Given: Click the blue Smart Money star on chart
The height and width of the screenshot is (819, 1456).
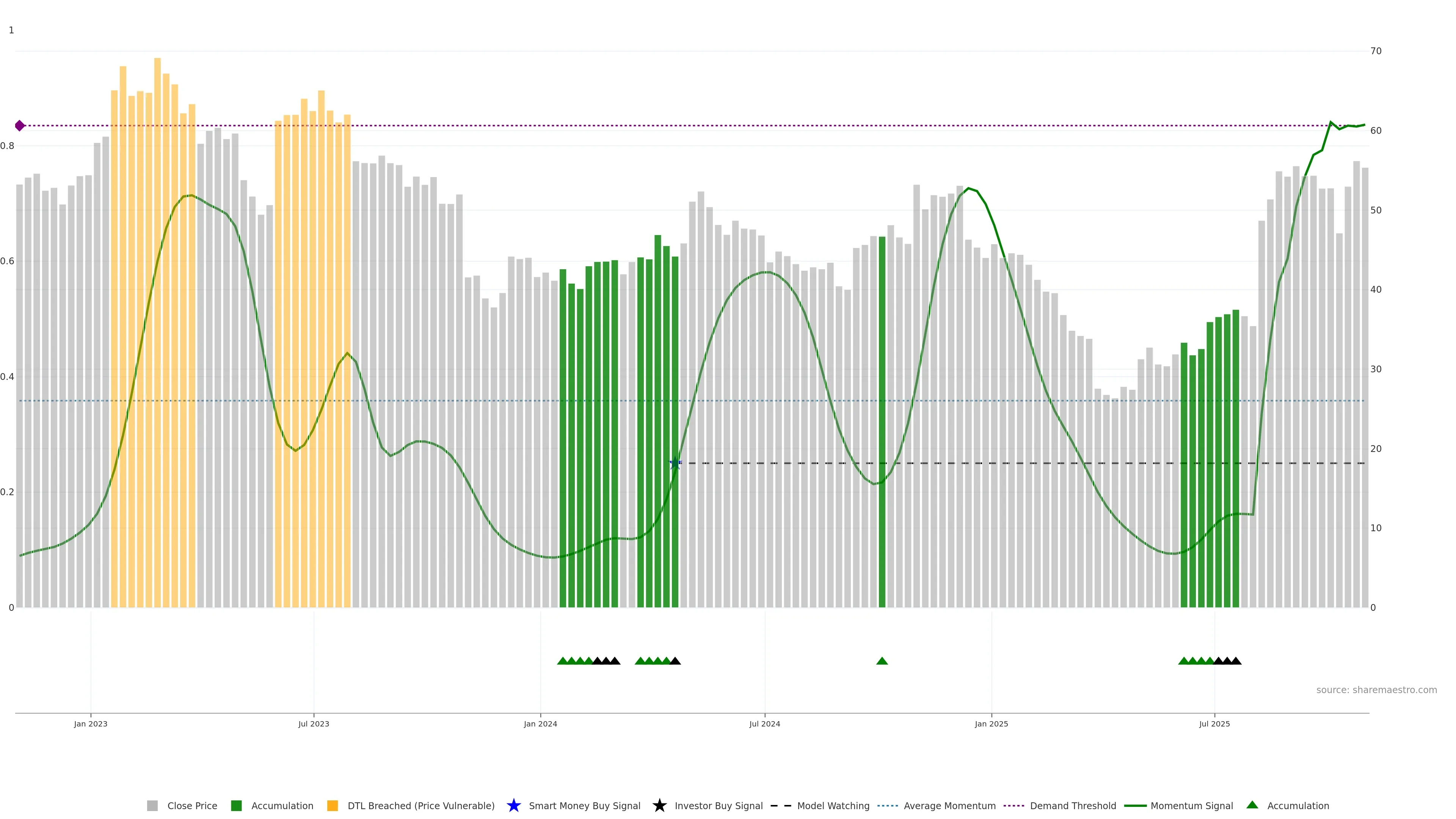Looking at the screenshot, I should (x=675, y=463).
